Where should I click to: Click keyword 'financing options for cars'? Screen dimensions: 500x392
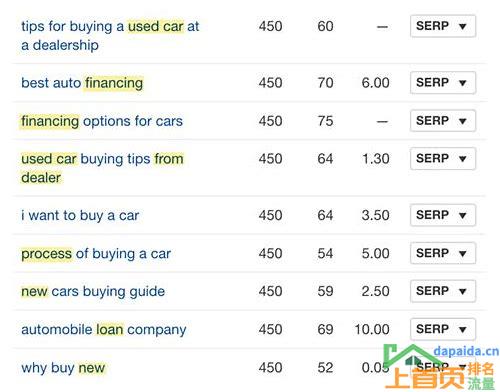[102, 121]
